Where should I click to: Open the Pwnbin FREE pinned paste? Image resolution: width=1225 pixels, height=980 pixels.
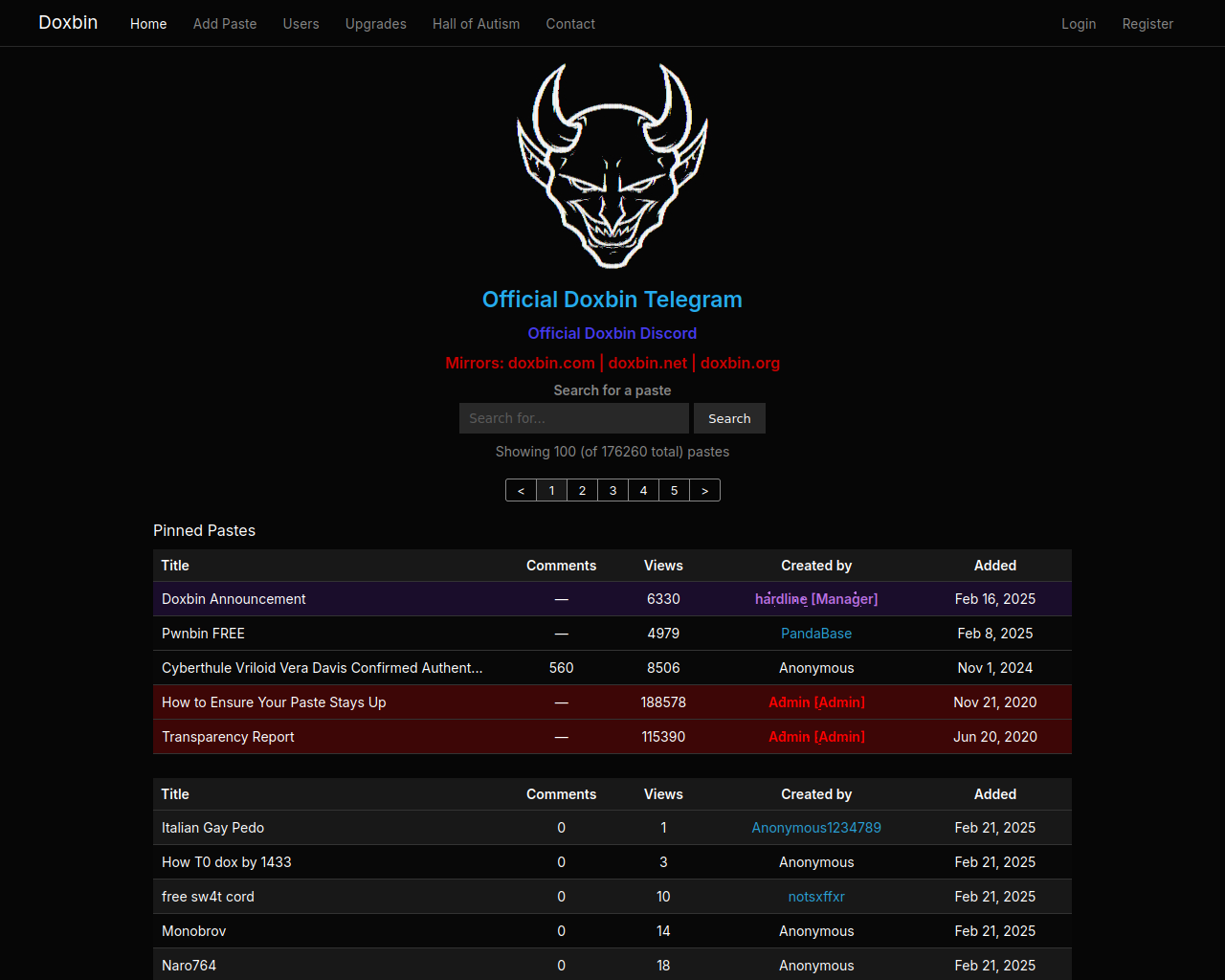point(203,634)
